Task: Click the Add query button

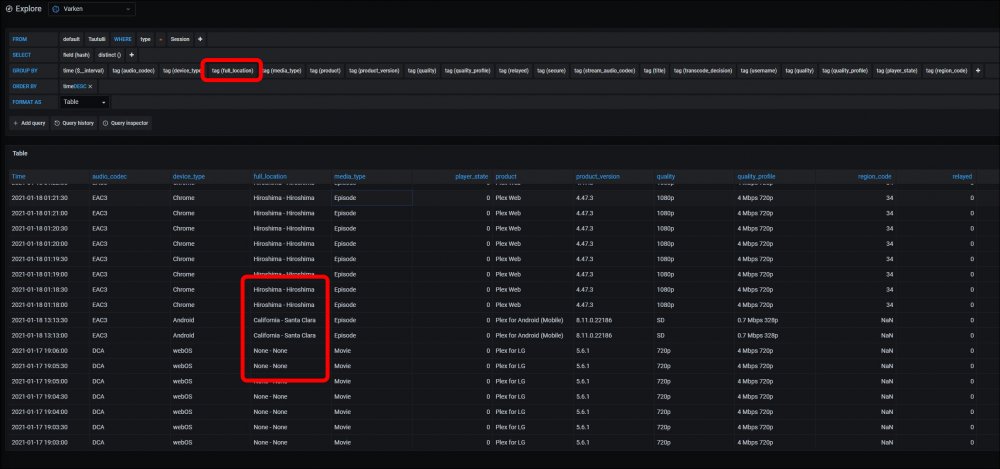Action: [x=29, y=123]
